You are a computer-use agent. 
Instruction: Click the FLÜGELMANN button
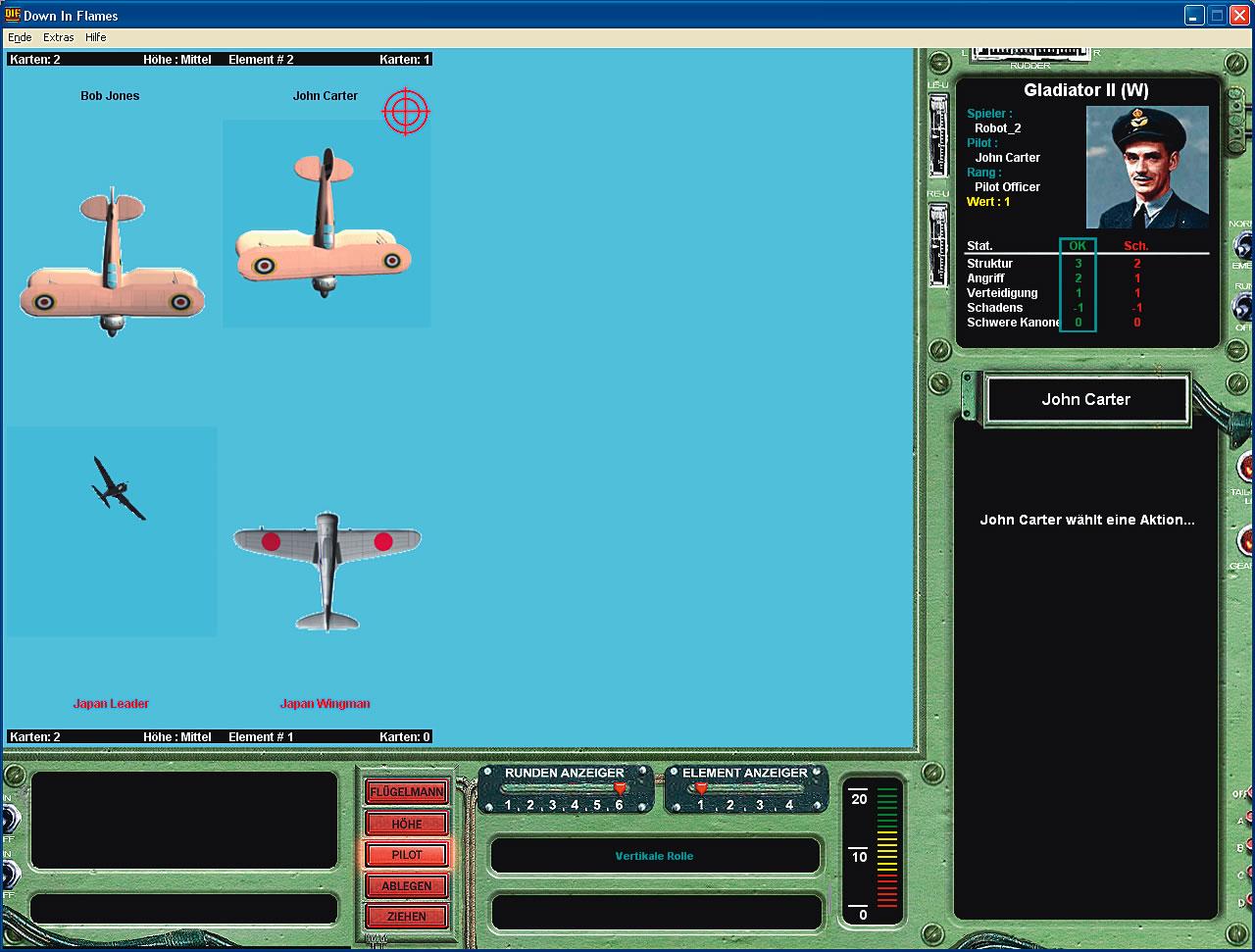[x=407, y=792]
